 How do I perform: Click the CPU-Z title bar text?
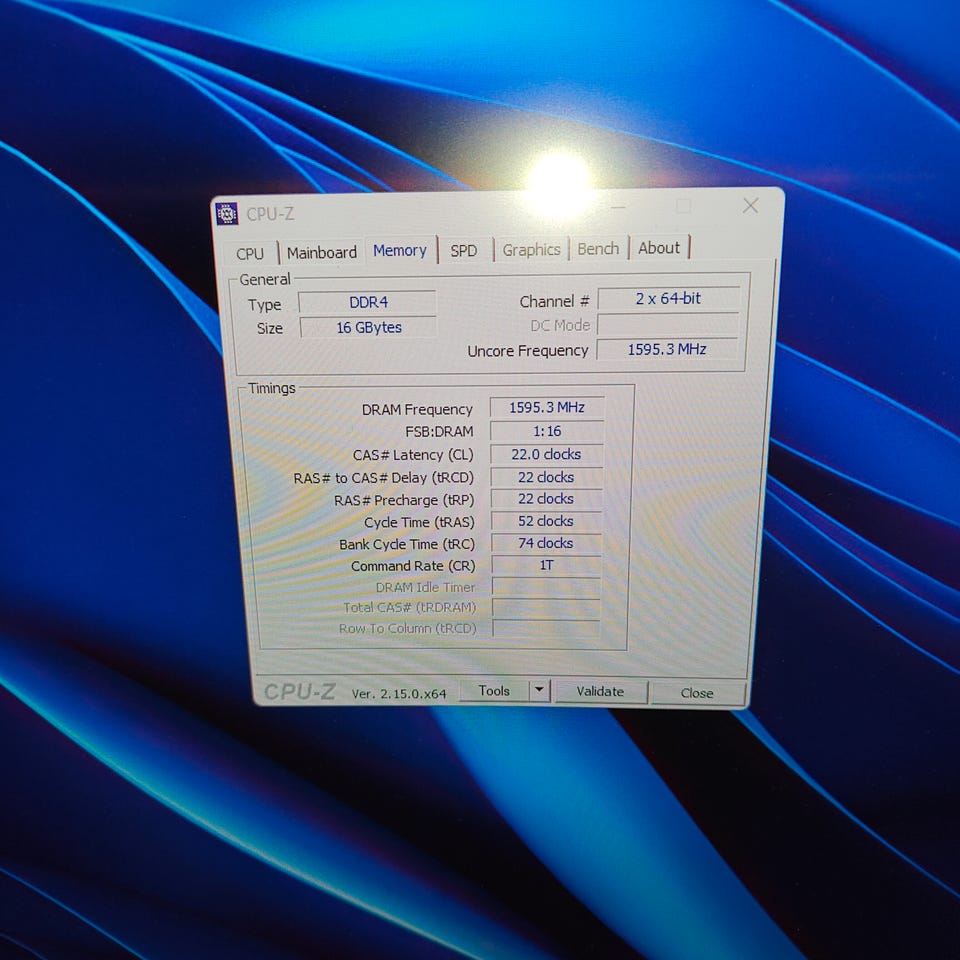[270, 214]
